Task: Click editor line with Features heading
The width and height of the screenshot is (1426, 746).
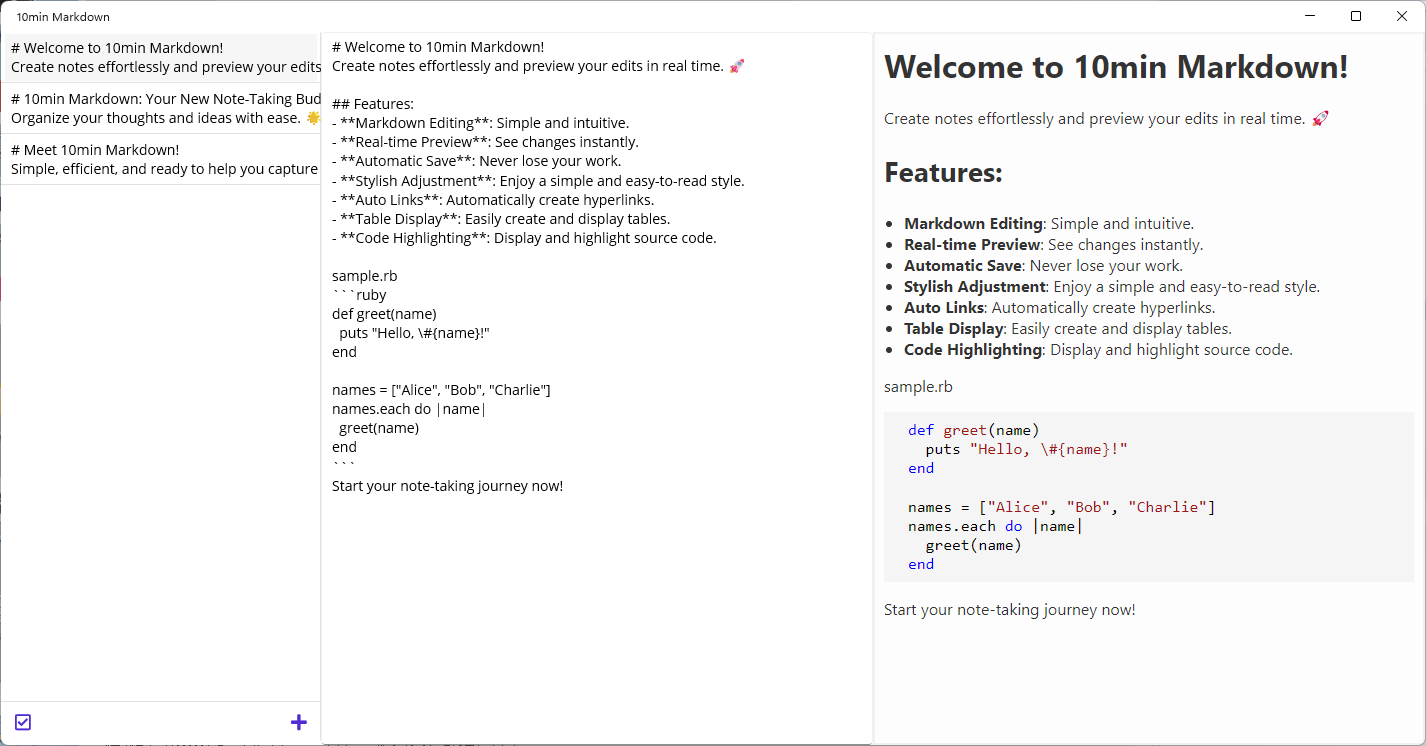Action: [x=373, y=104]
